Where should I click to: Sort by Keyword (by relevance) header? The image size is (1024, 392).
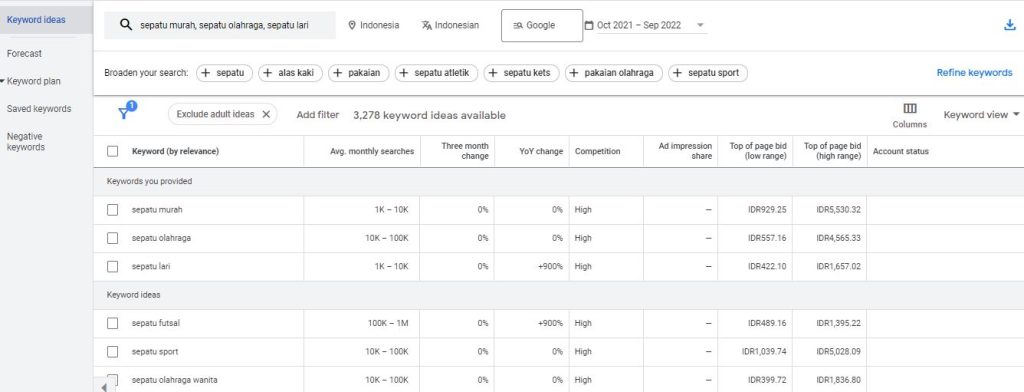pyautogui.click(x=175, y=152)
